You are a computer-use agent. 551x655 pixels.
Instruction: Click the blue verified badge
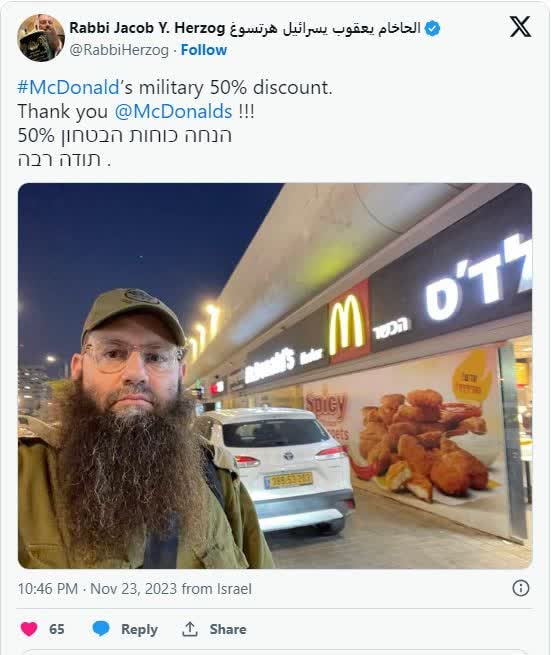tap(432, 28)
